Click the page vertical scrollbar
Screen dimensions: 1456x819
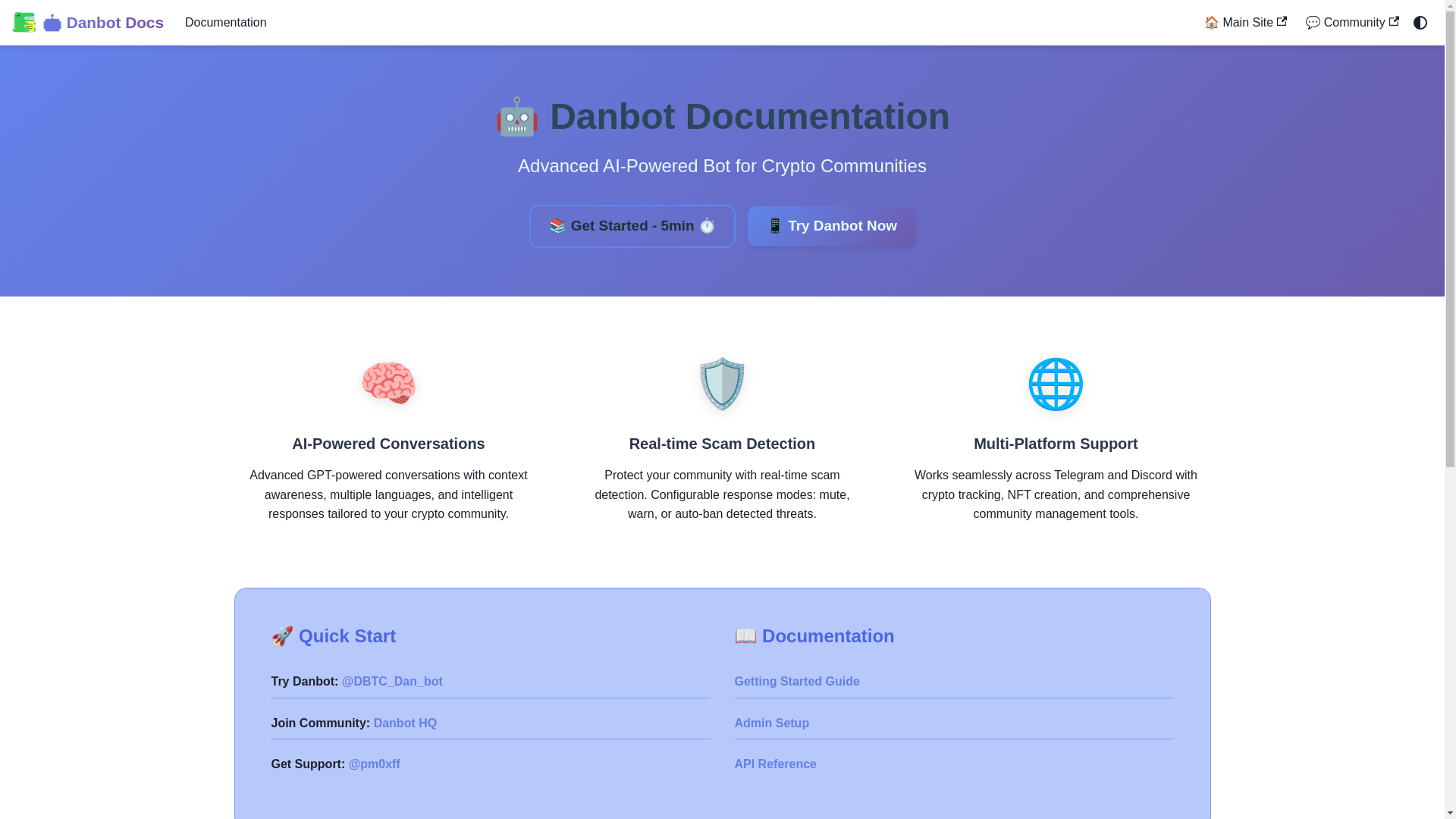[x=1450, y=409]
